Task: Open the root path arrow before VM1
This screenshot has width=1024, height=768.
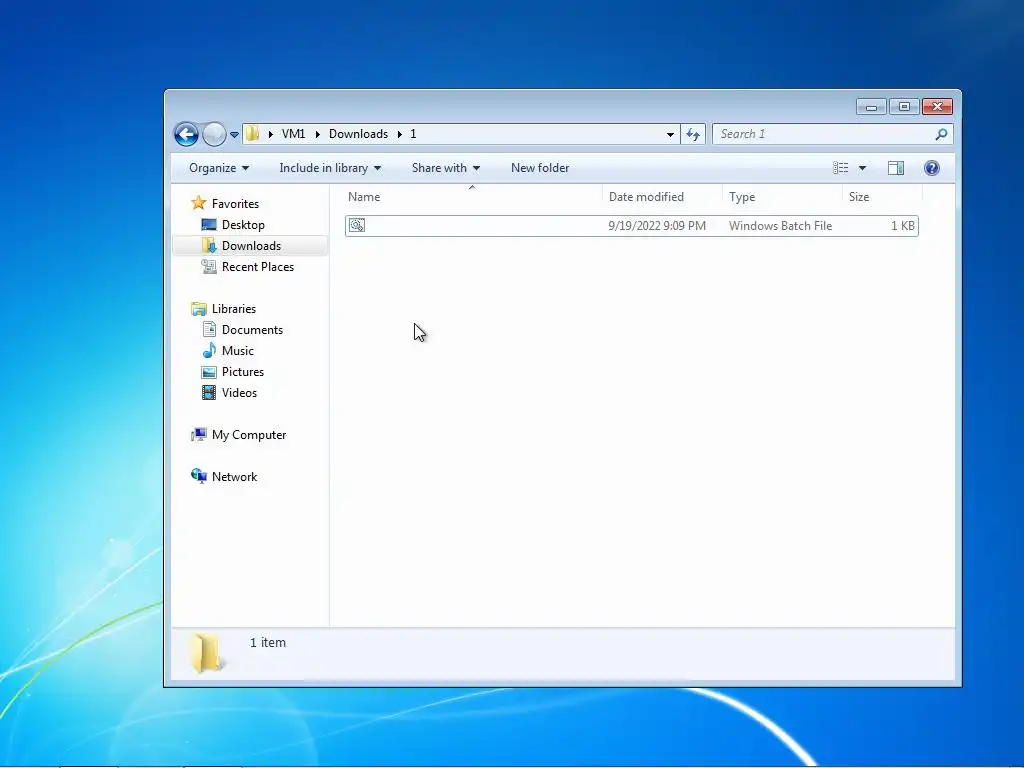Action: (x=270, y=135)
